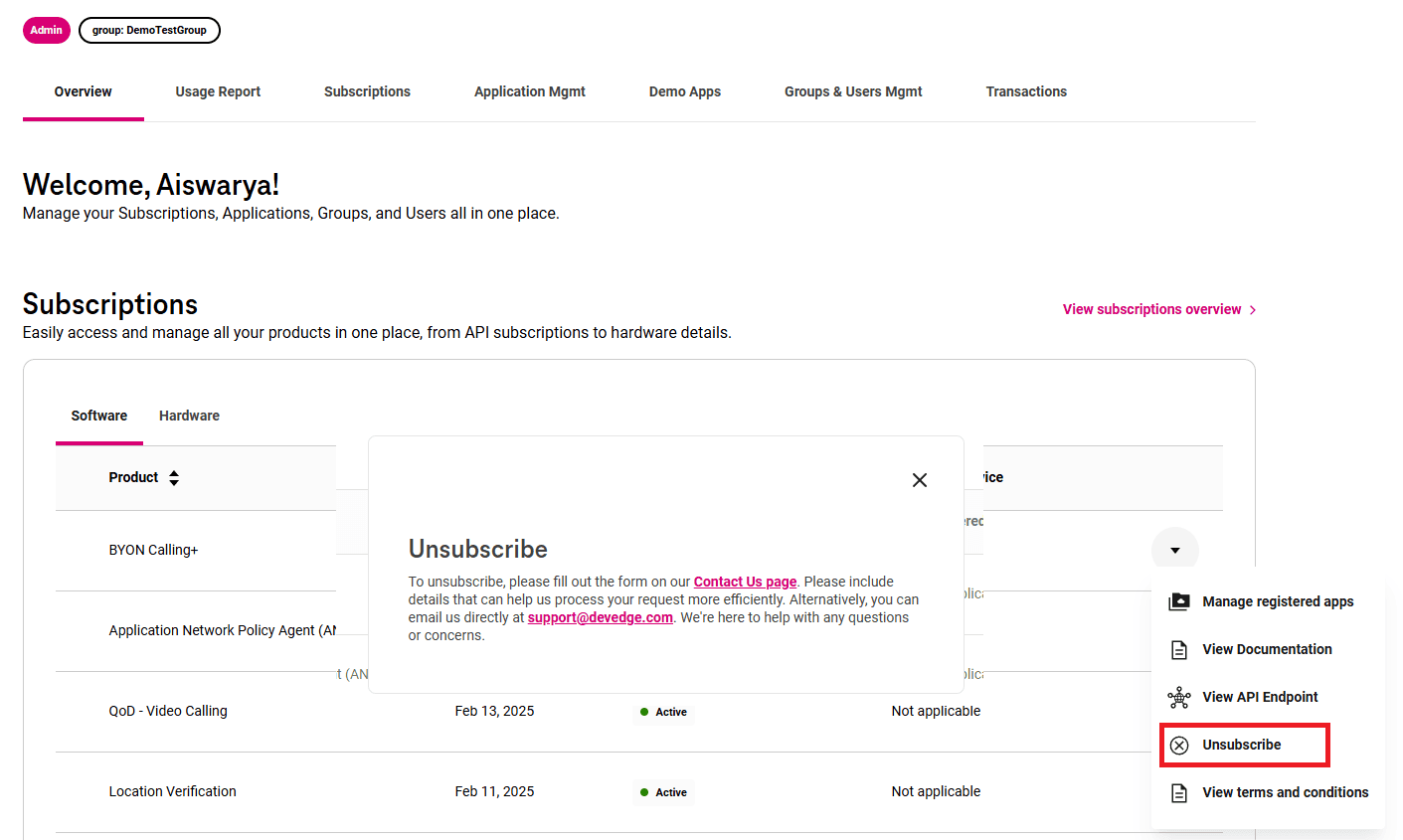1403x840 pixels.
Task: Select View terms and conditions menu item
Action: tap(1285, 792)
